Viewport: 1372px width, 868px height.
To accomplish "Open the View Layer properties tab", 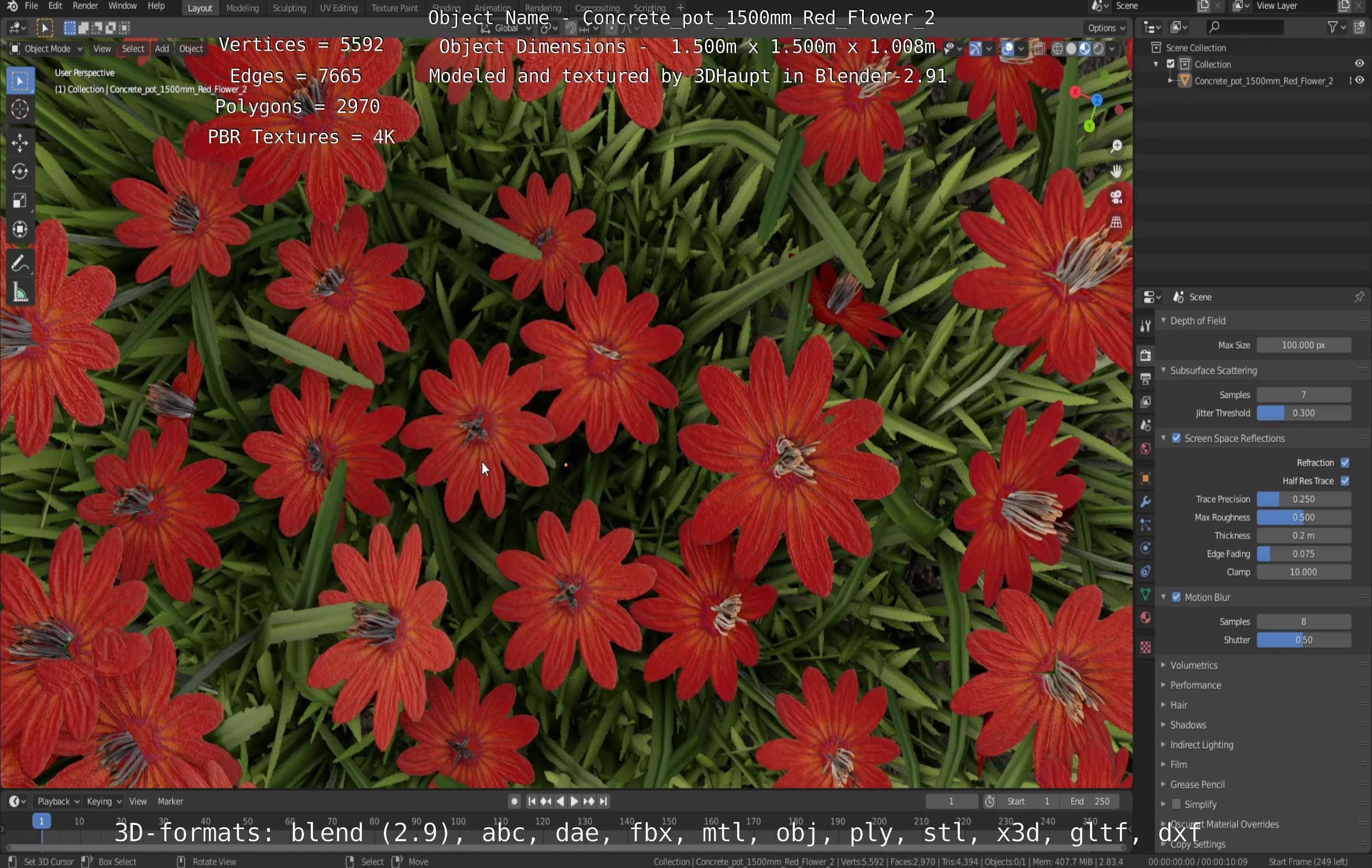I will tap(1145, 402).
